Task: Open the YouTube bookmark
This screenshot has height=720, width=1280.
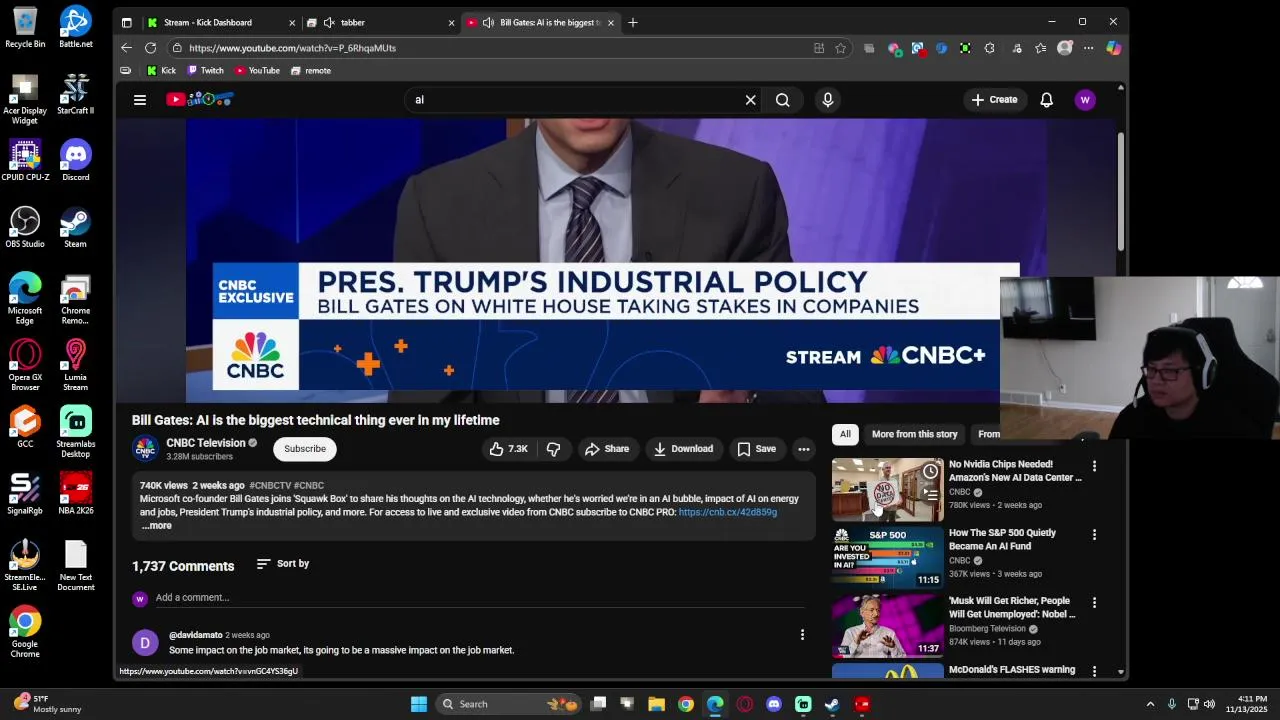Action: coord(258,71)
